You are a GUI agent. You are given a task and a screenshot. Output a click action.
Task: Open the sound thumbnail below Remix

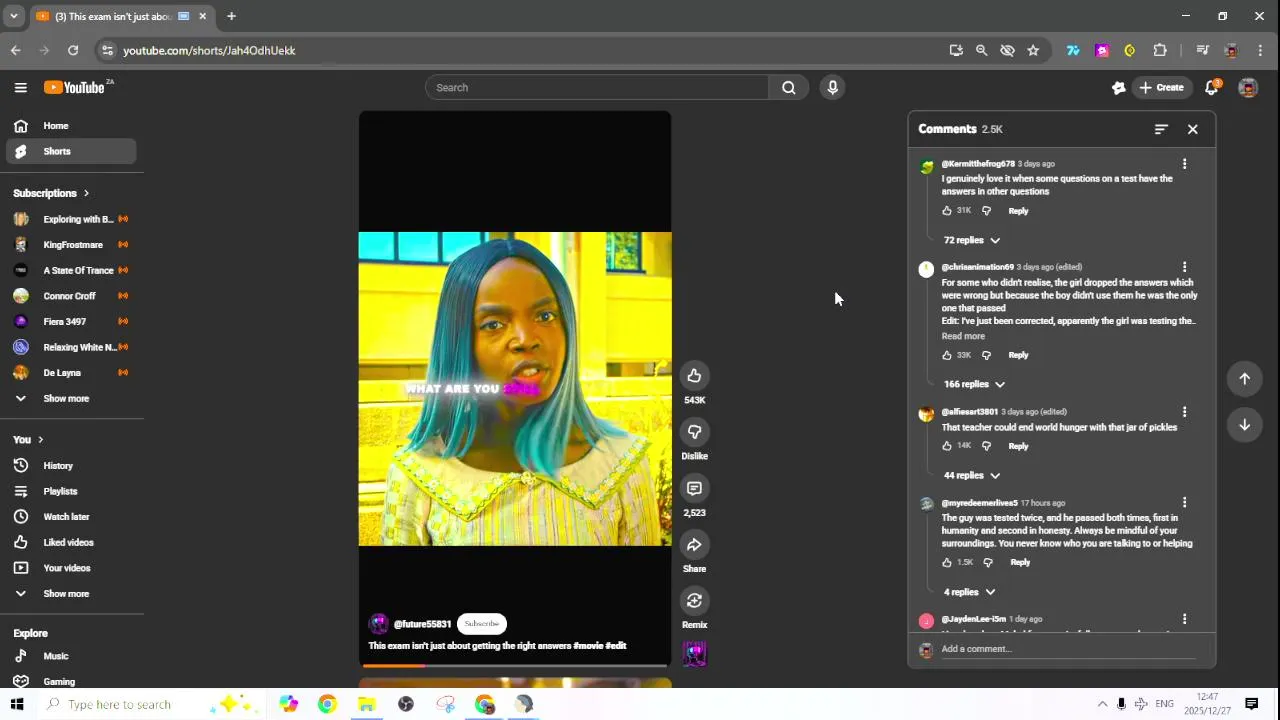tap(694, 654)
